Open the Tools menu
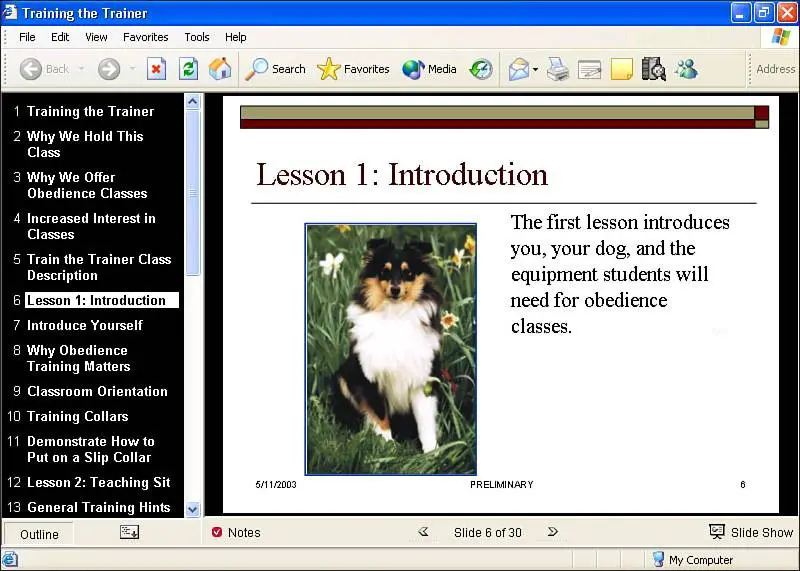The width and height of the screenshot is (800, 571). [197, 37]
